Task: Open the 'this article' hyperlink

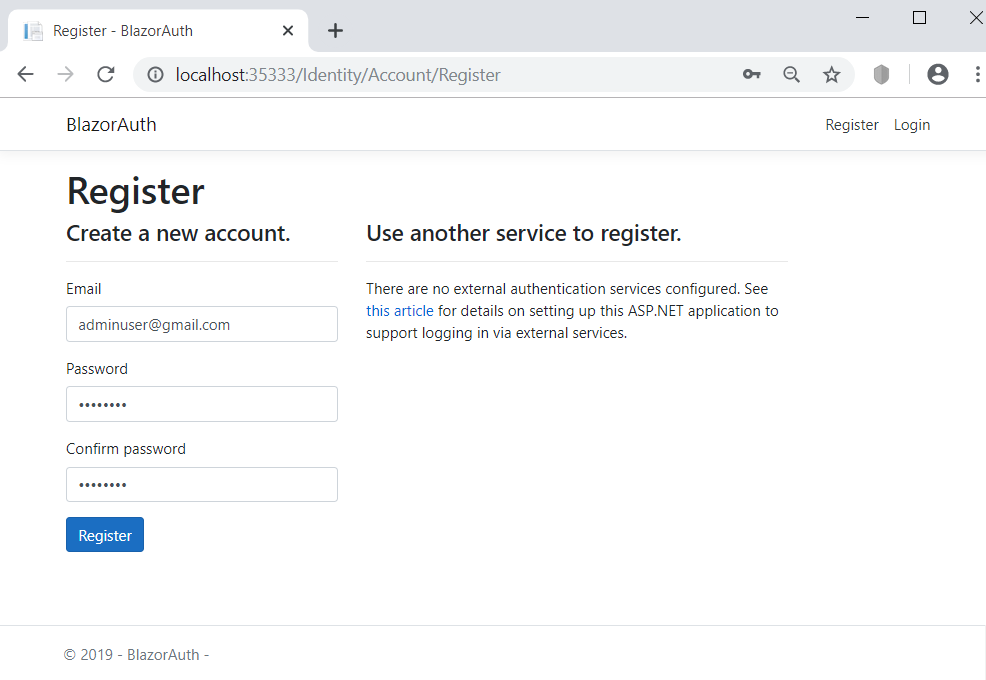Action: coord(399,310)
